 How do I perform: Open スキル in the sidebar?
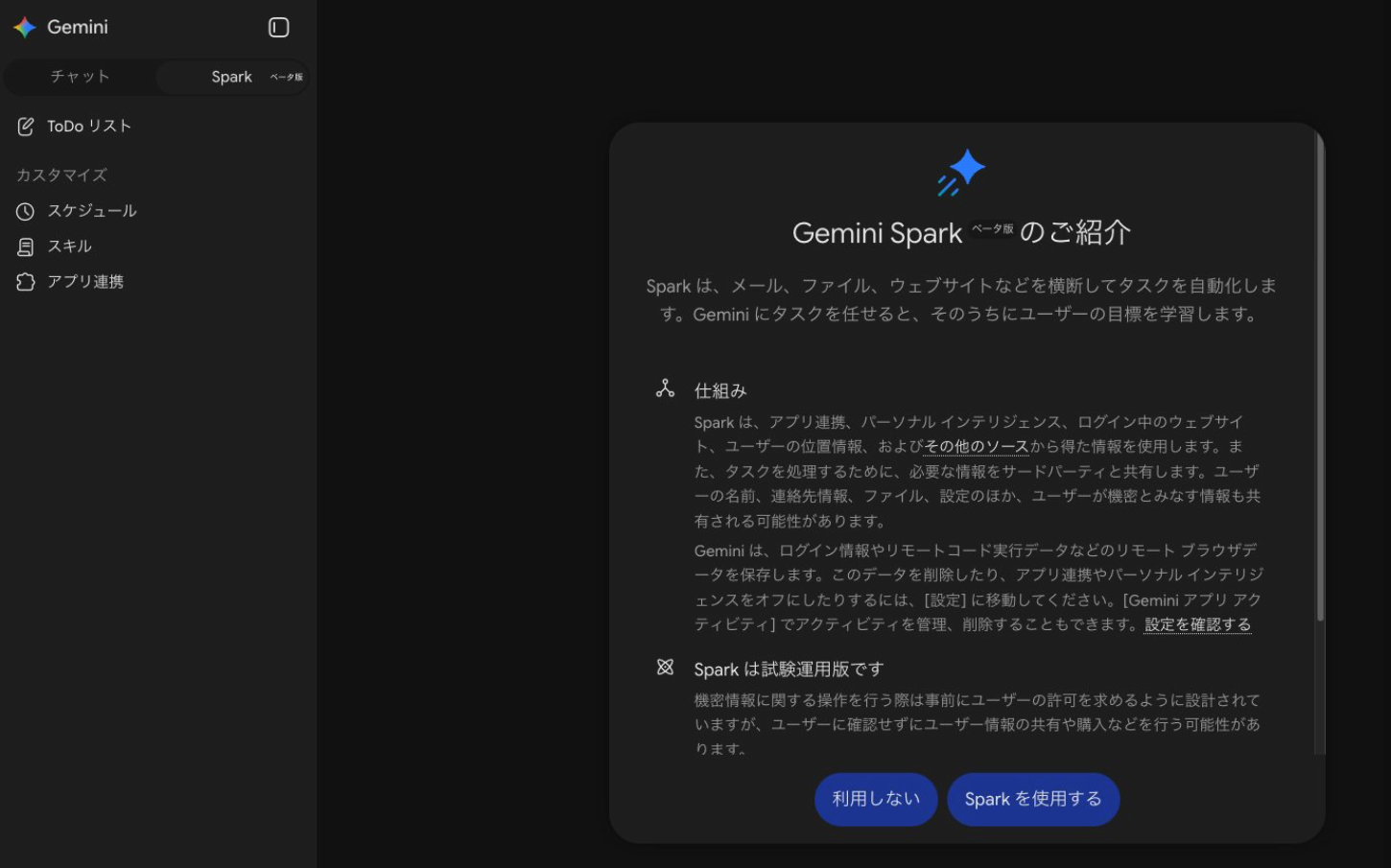pyautogui.click(x=55, y=246)
